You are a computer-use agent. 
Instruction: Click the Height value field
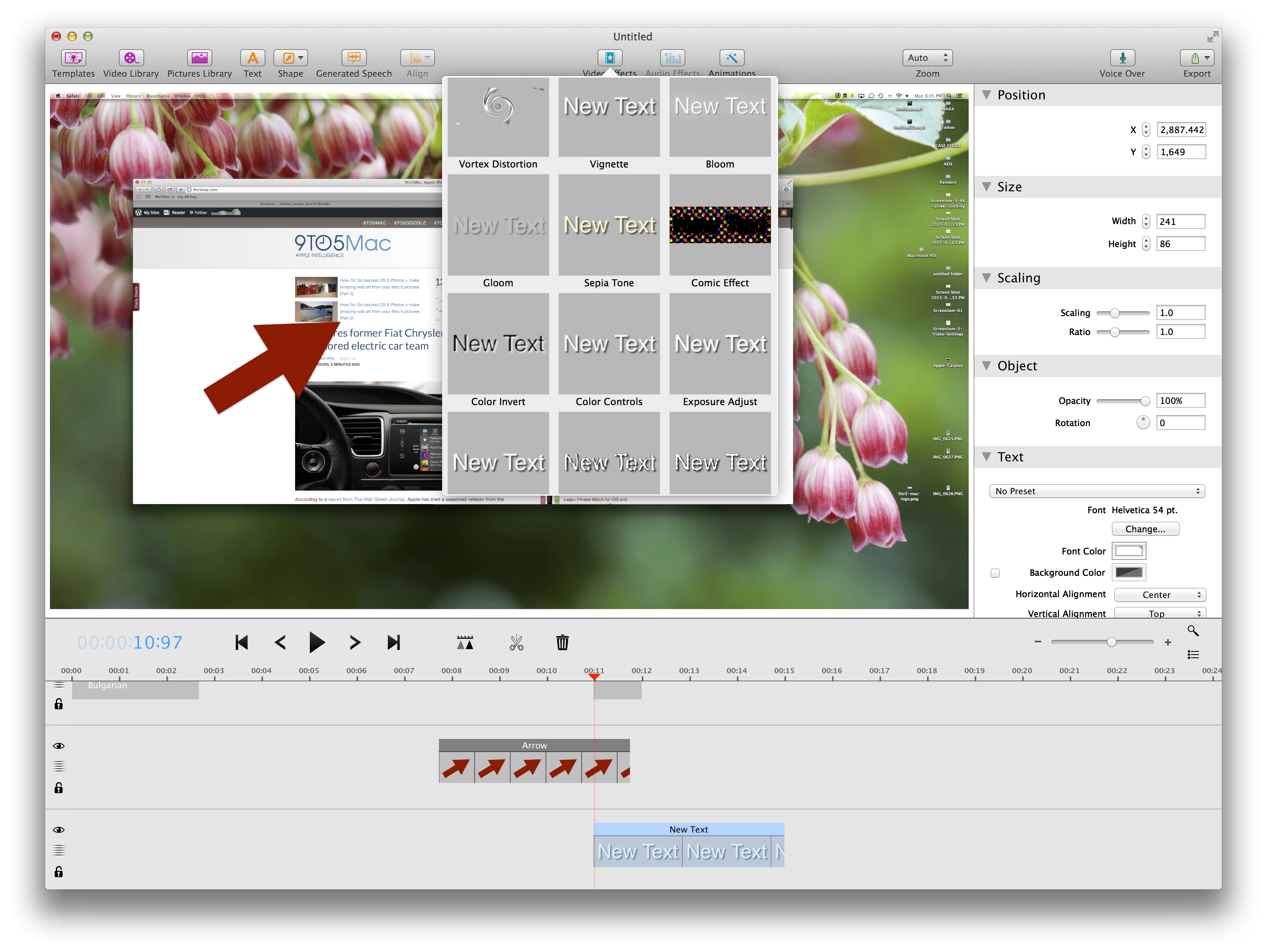1181,244
